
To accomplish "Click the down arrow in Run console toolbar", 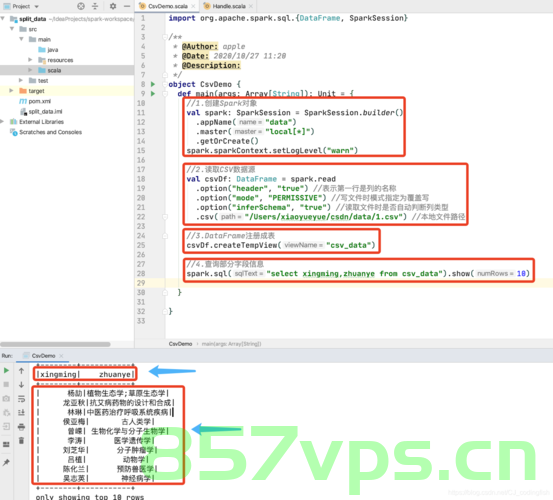I will [21, 385].
